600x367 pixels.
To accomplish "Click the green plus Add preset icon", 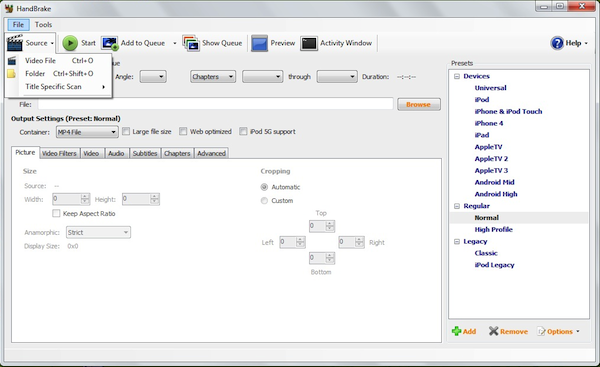I will pos(456,331).
